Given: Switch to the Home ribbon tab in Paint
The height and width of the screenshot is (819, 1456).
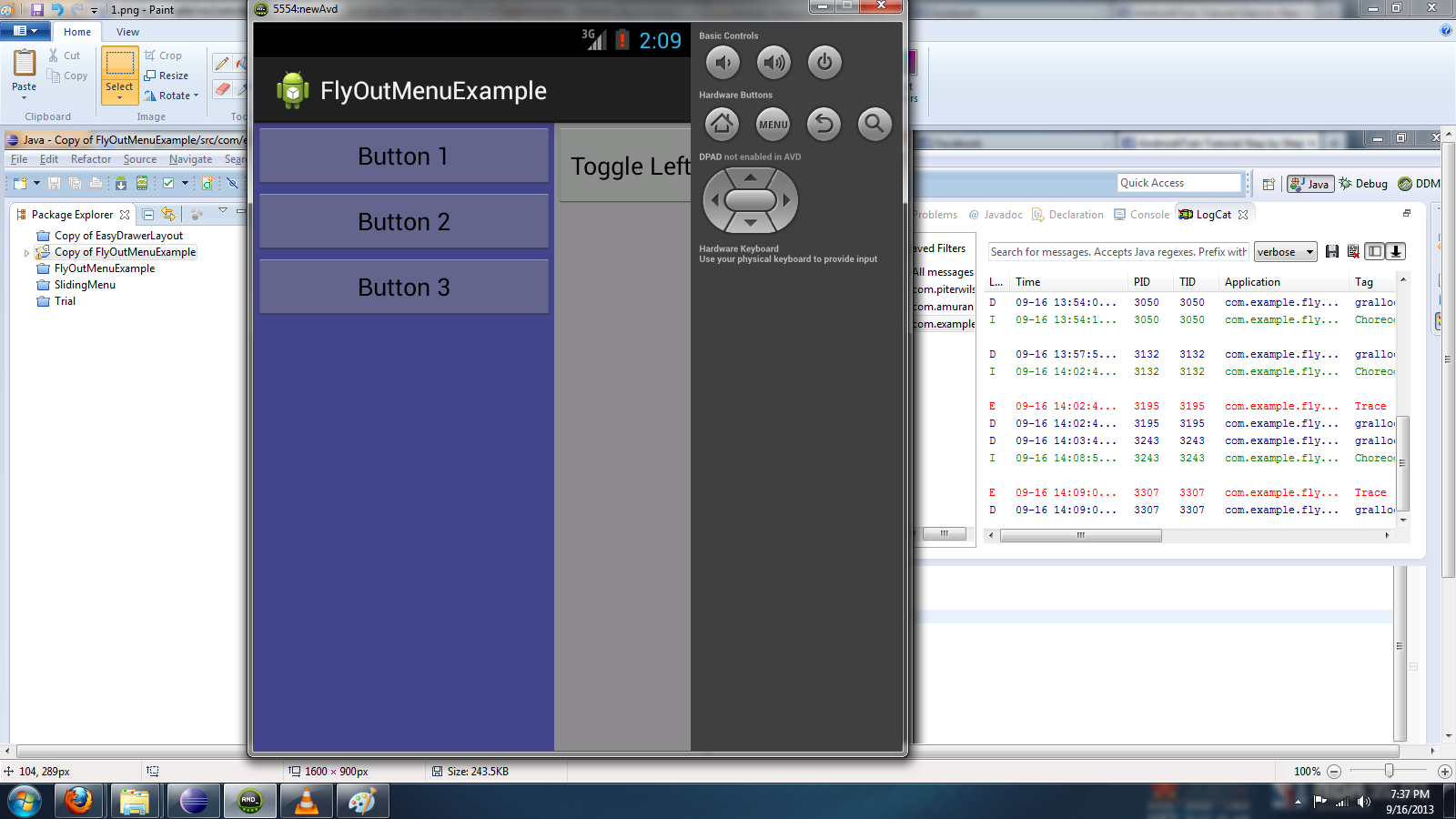Looking at the screenshot, I should tap(77, 32).
